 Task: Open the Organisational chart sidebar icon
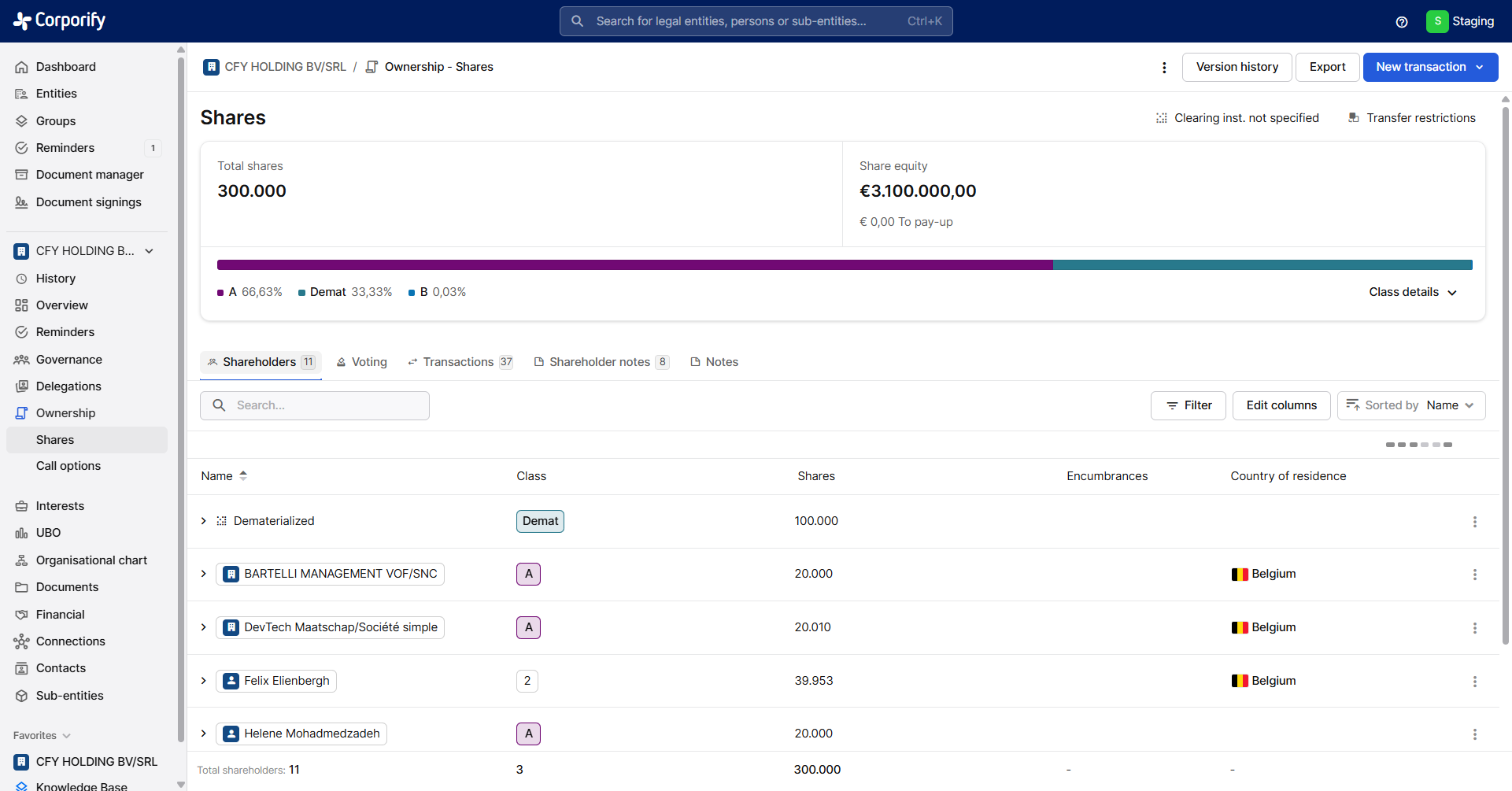coord(21,560)
